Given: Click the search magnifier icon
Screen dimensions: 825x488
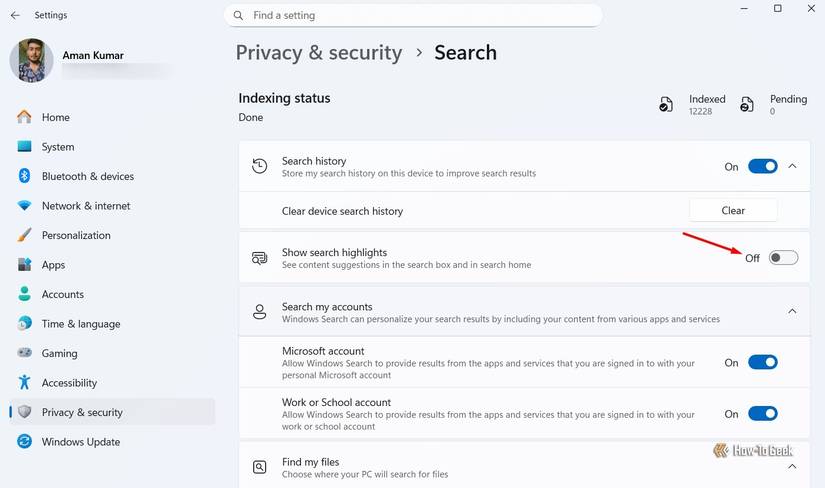Looking at the screenshot, I should [x=239, y=16].
